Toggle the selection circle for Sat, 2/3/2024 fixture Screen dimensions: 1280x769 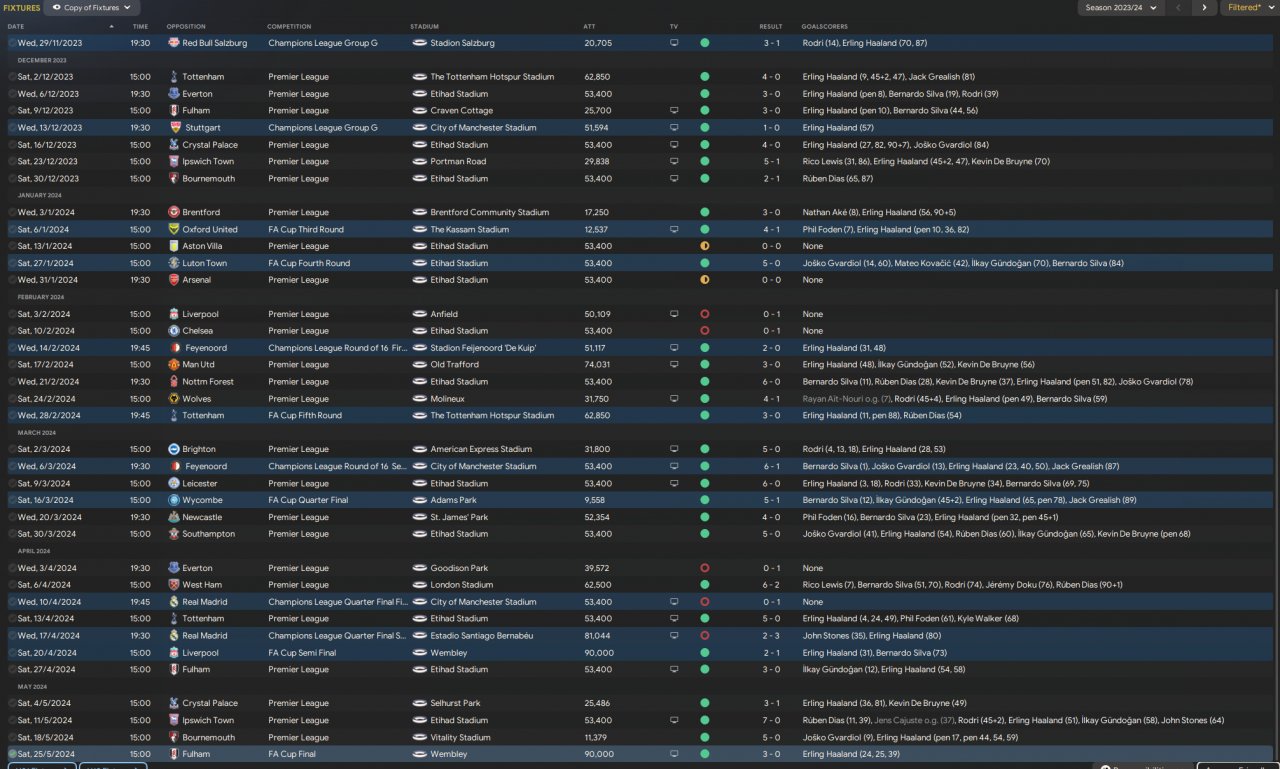[x=12, y=449]
